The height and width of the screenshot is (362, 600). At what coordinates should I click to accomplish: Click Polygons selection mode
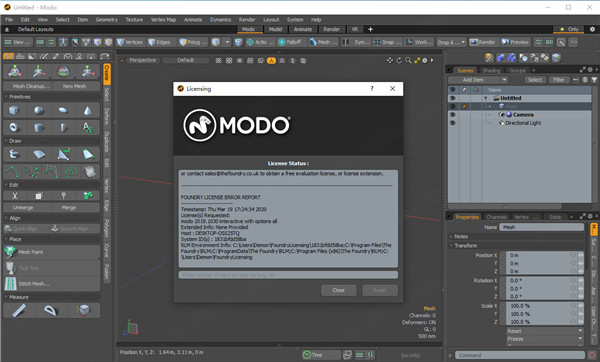pyautogui.click(x=193, y=42)
